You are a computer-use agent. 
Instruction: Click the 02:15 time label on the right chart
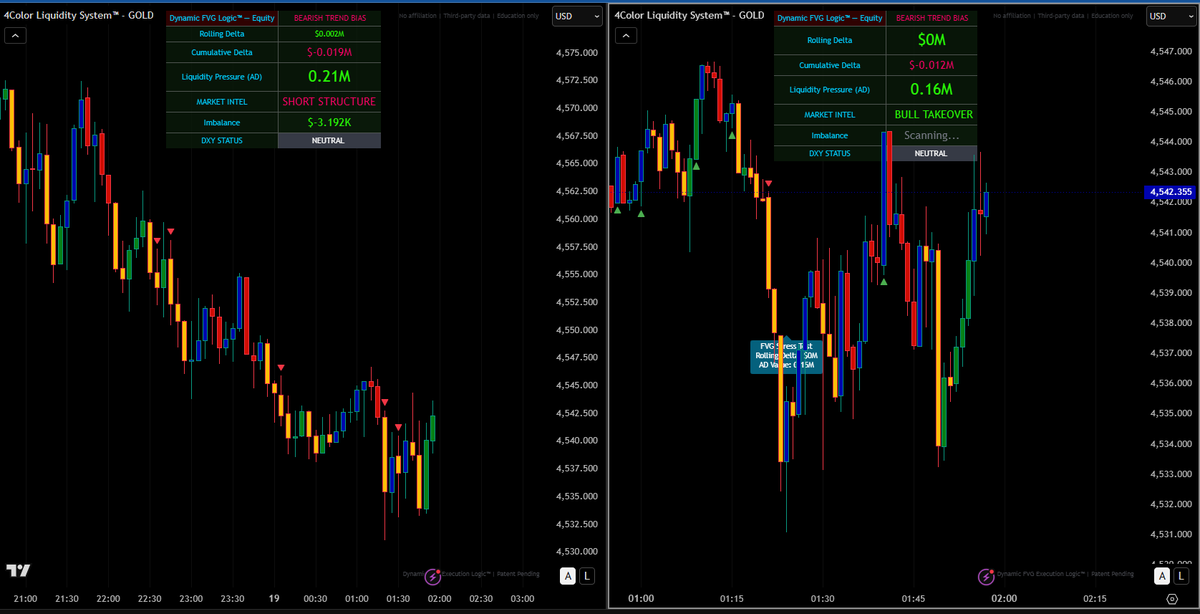tap(1095, 598)
